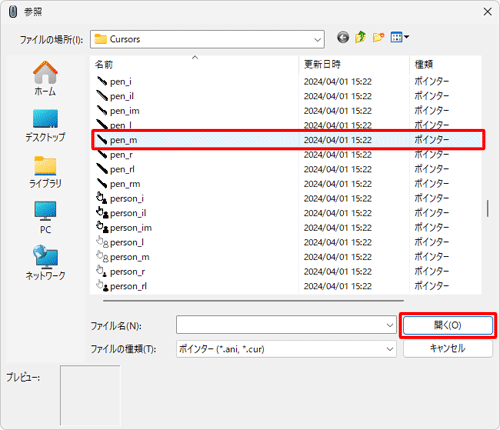500x430 pixels.
Task: Select the pen_l file name
Action: click(121, 125)
